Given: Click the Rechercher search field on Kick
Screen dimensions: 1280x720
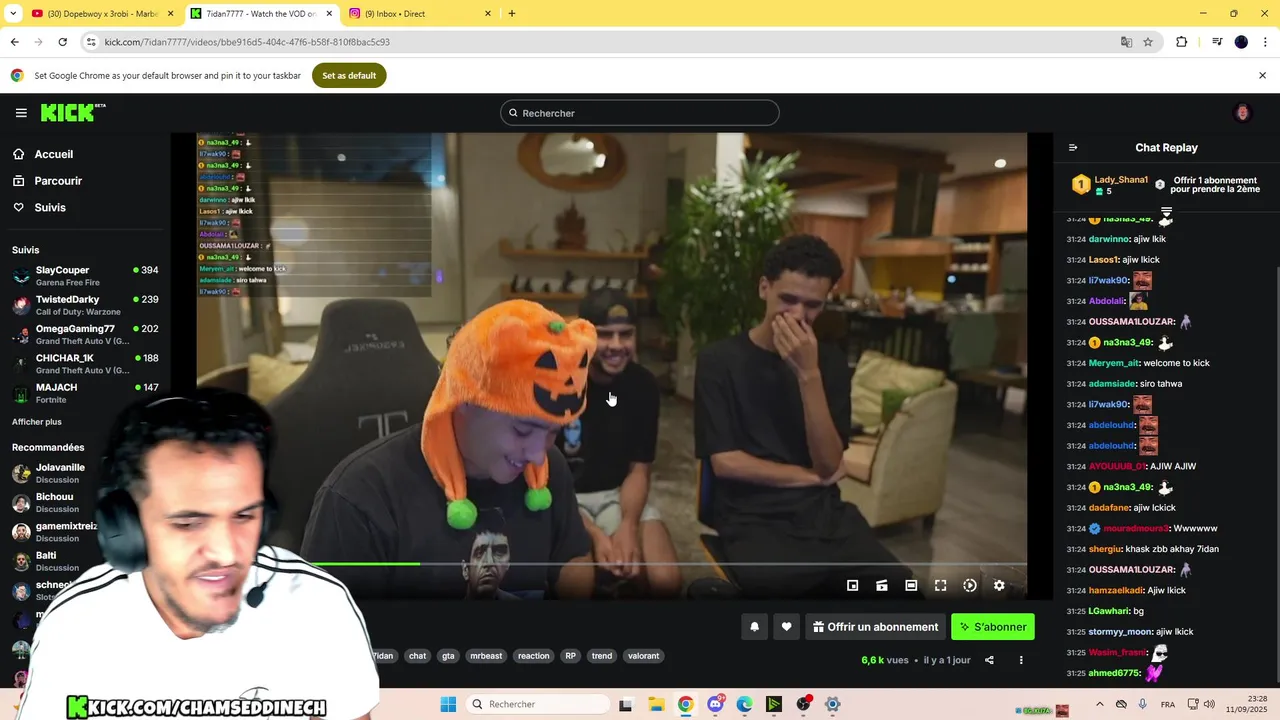Looking at the screenshot, I should point(640,113).
